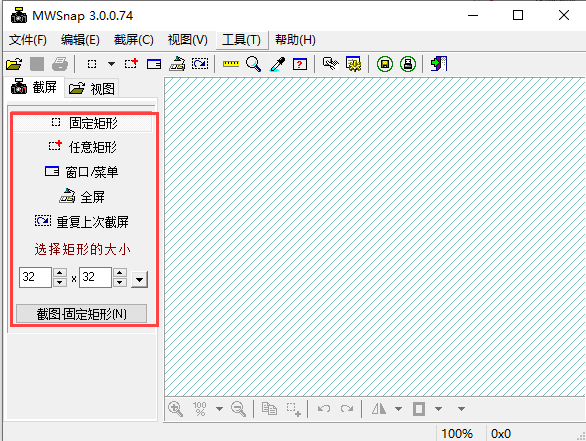Select 固定矩形 capture mode in panel
This screenshot has width=586, height=441.
point(83,123)
